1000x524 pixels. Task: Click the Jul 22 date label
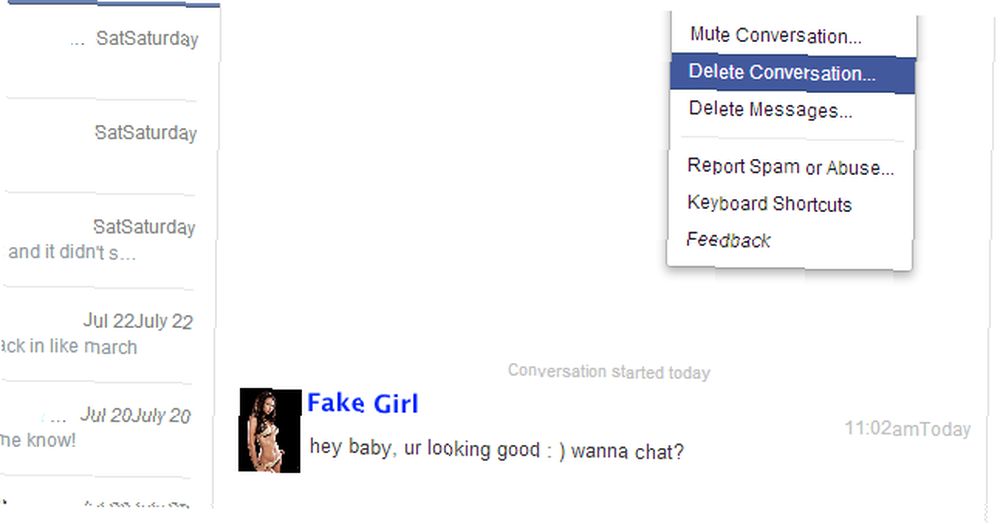tap(138, 321)
